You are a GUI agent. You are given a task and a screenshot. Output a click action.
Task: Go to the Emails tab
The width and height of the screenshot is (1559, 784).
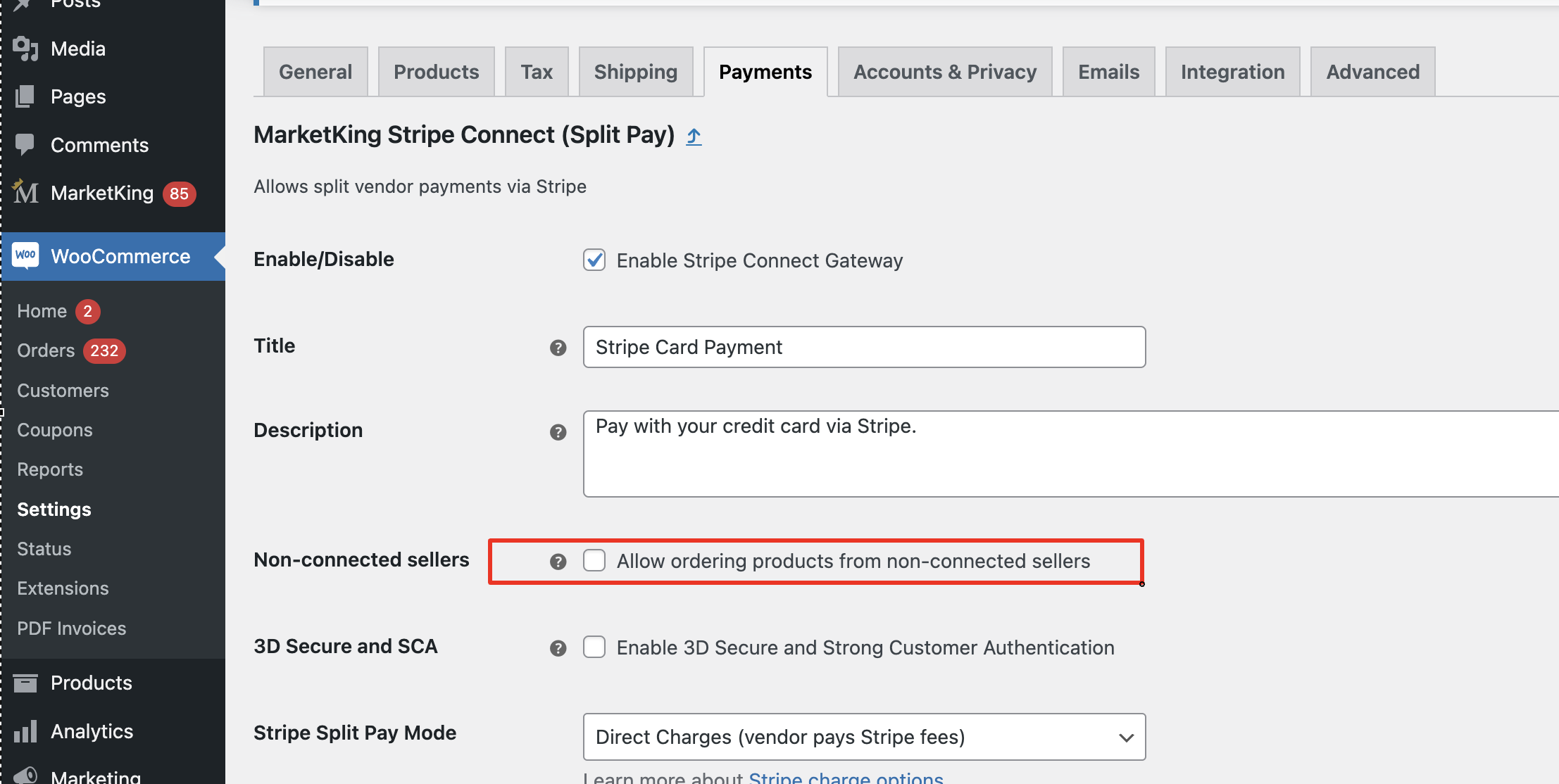[1108, 72]
